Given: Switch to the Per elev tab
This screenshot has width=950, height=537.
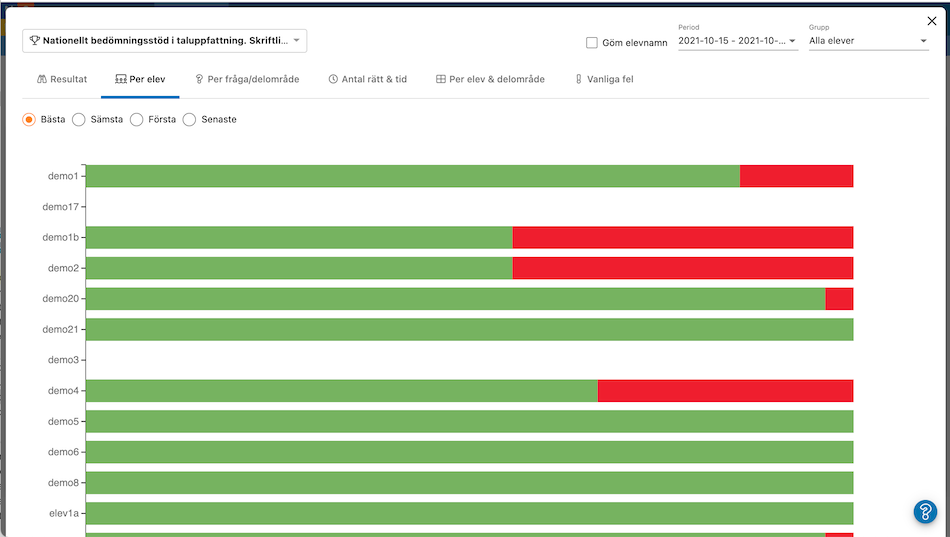Looking at the screenshot, I should click(x=140, y=79).
